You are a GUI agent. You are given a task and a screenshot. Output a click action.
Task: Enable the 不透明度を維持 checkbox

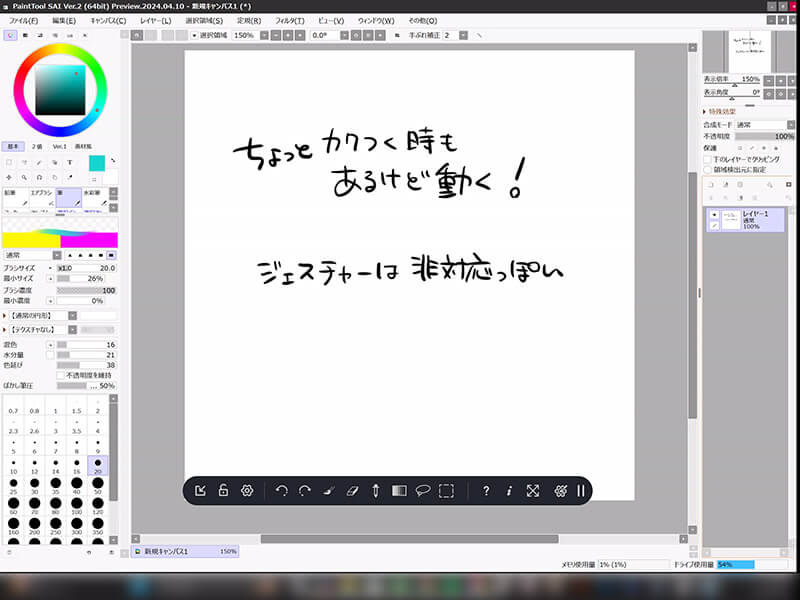[x=741, y=146]
